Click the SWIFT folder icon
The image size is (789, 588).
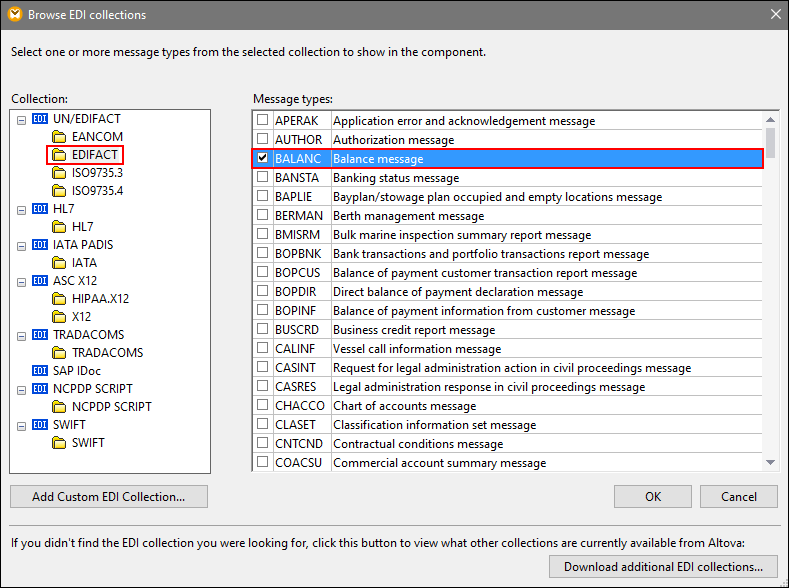[58, 443]
